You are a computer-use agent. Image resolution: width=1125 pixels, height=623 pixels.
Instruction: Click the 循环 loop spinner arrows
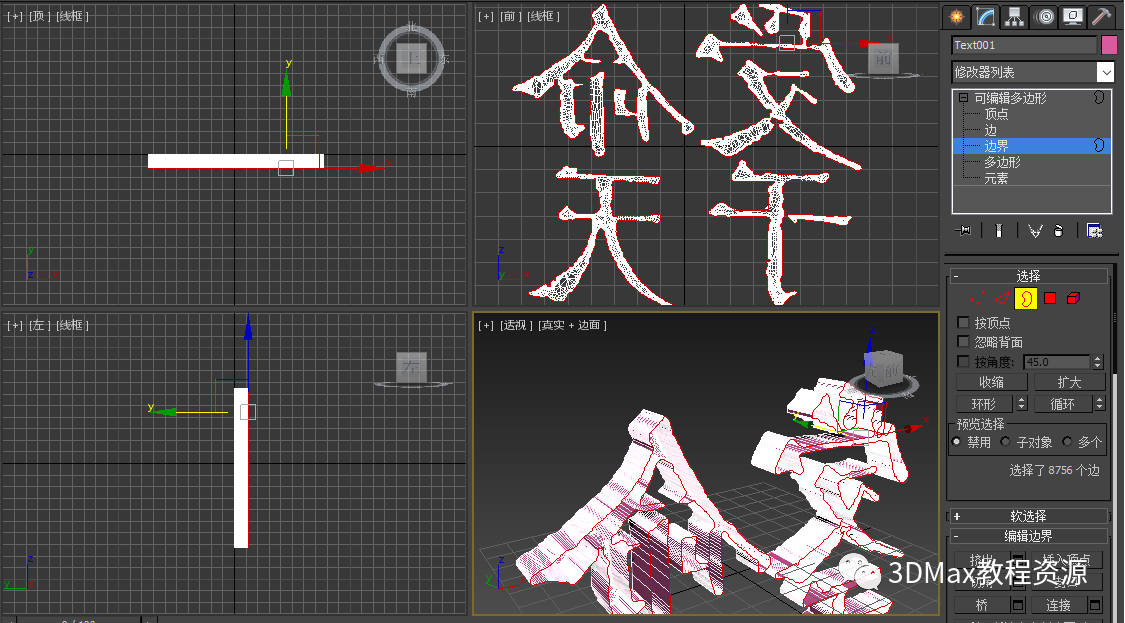pyautogui.click(x=1099, y=404)
